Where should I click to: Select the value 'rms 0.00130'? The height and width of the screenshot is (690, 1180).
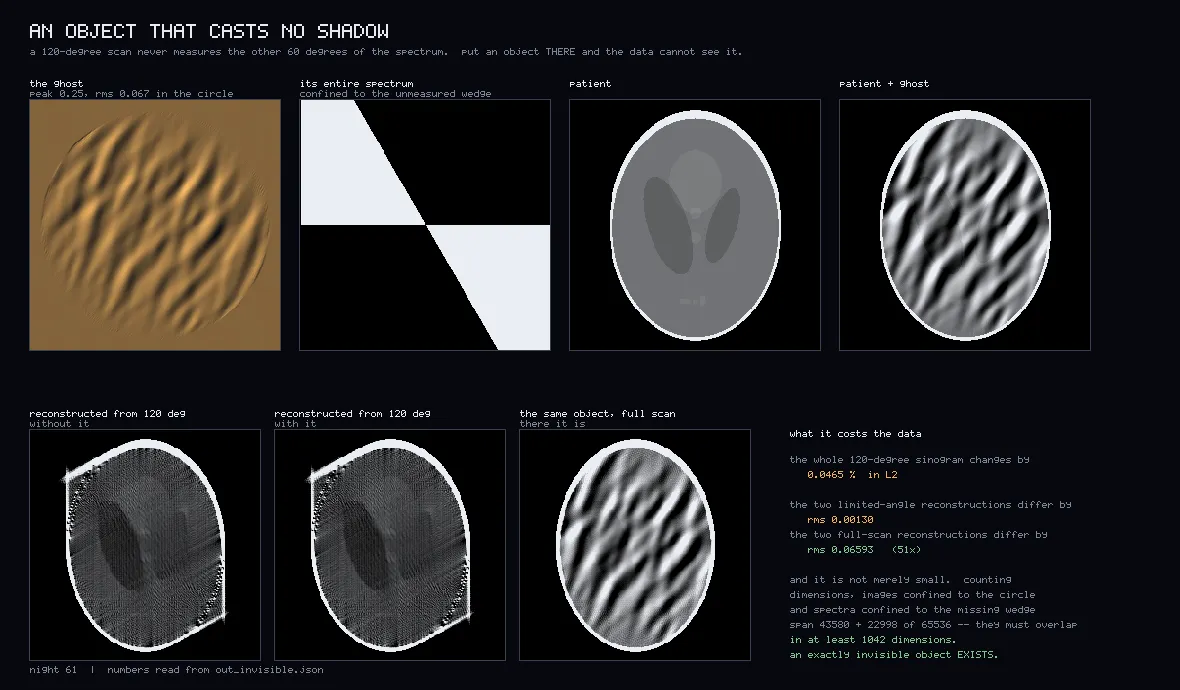click(841, 520)
